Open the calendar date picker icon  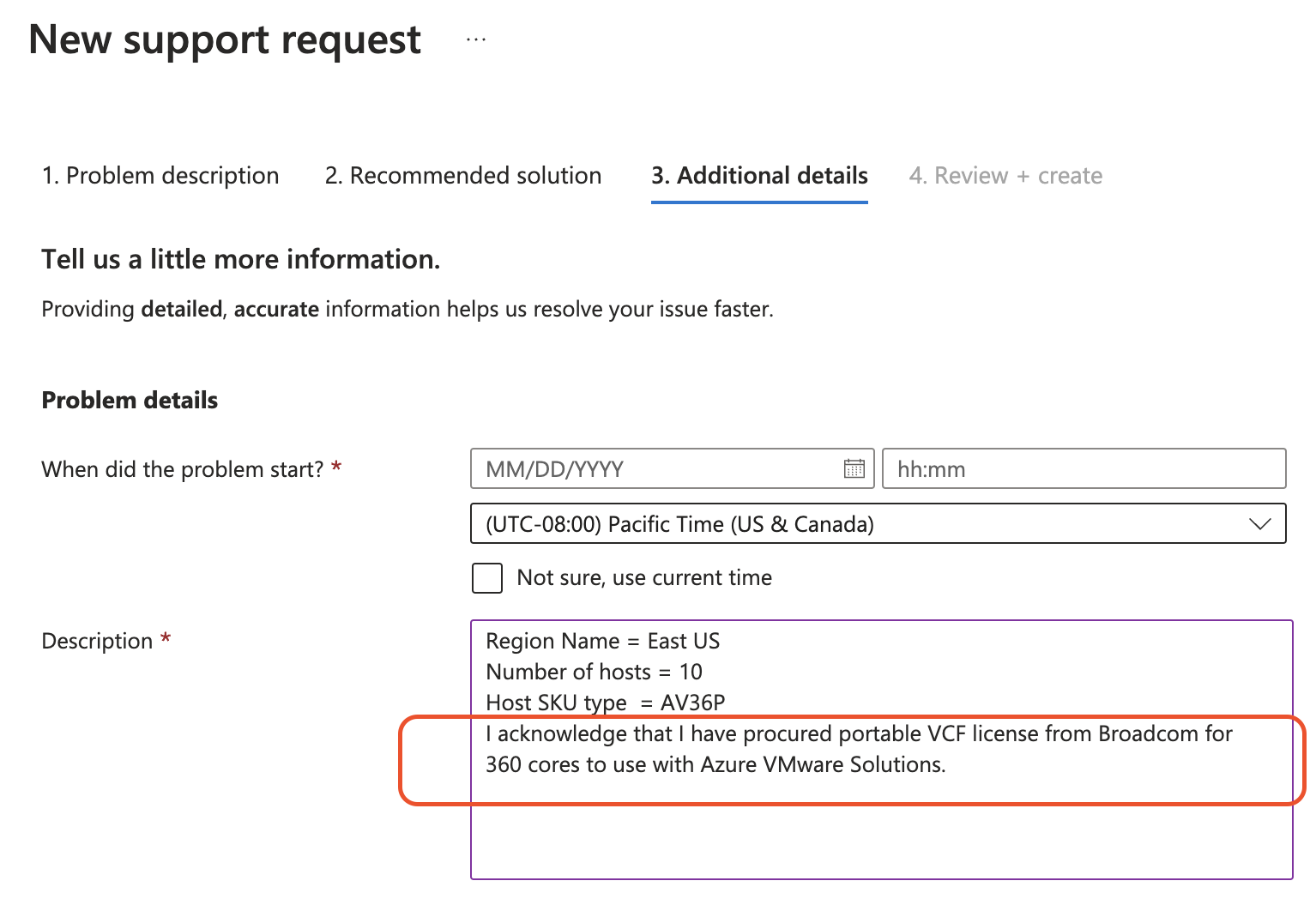pyautogui.click(x=854, y=468)
